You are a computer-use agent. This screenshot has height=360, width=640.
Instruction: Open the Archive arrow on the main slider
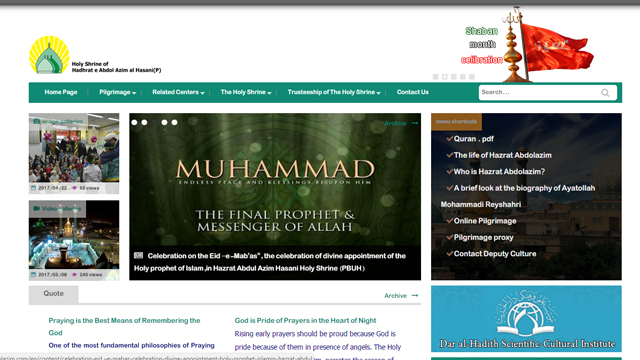coord(415,123)
